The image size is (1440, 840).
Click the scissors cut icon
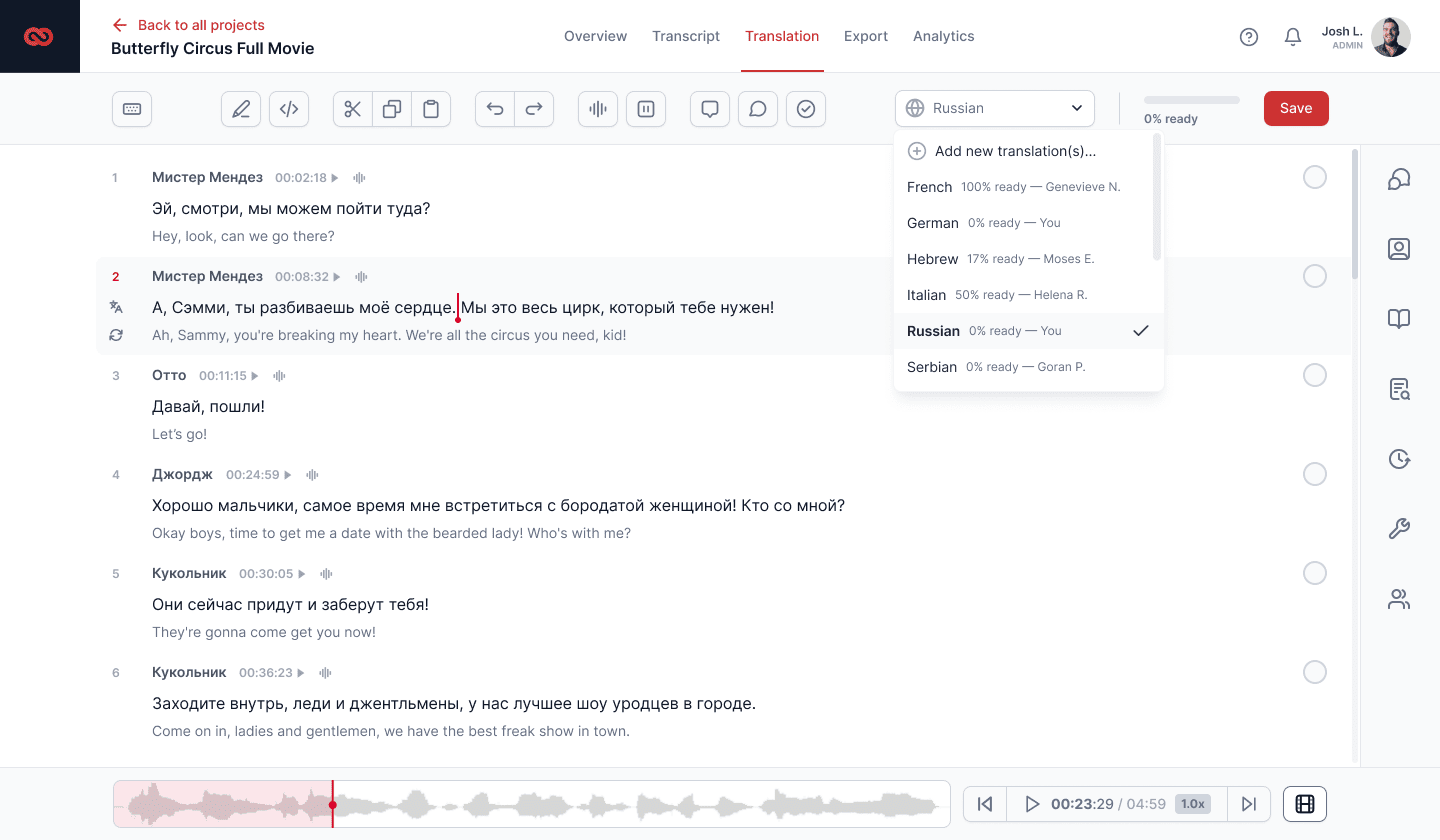coord(352,109)
